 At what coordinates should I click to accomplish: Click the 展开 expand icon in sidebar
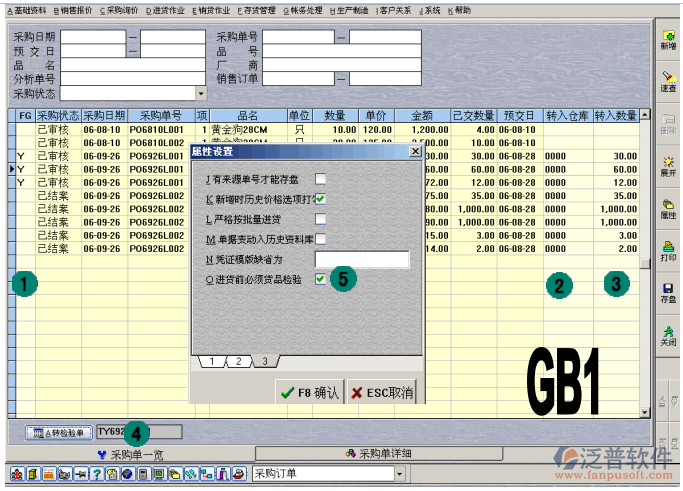click(667, 165)
